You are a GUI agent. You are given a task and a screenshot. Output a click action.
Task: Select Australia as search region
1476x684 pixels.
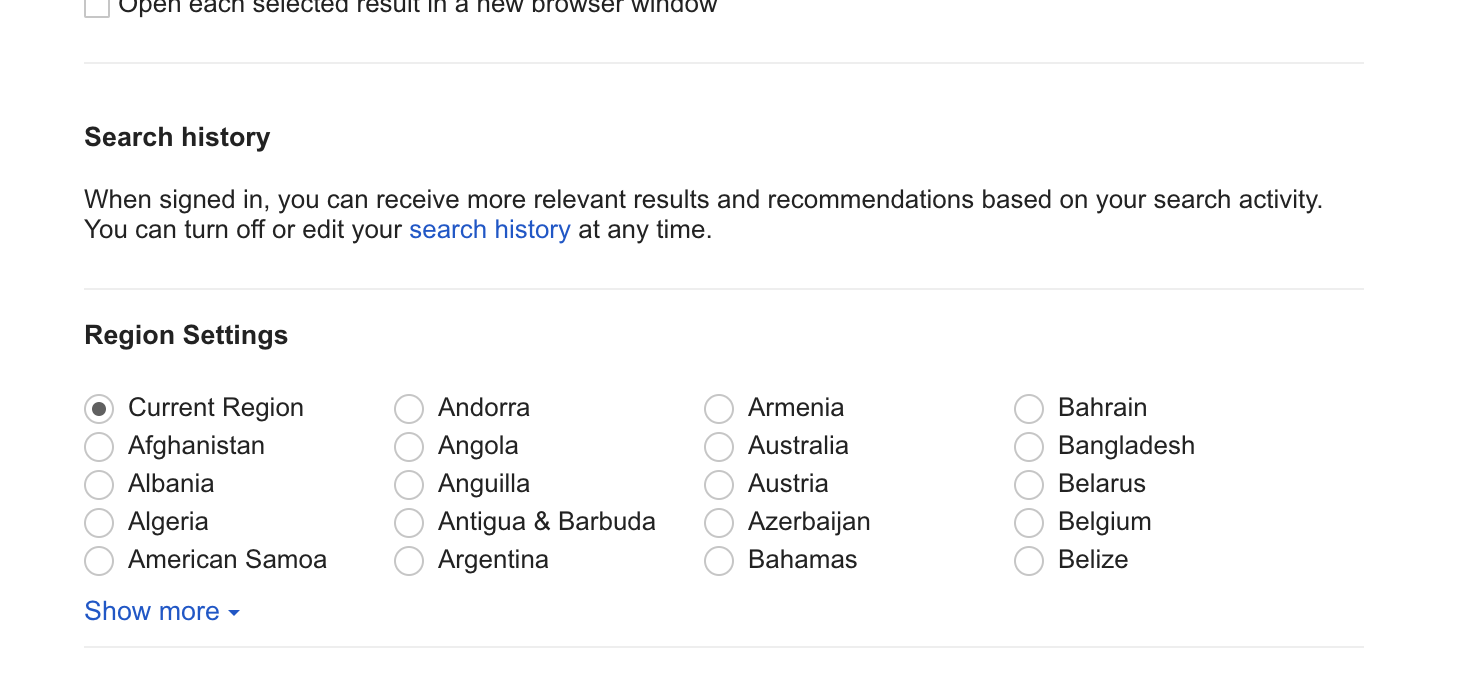719,446
